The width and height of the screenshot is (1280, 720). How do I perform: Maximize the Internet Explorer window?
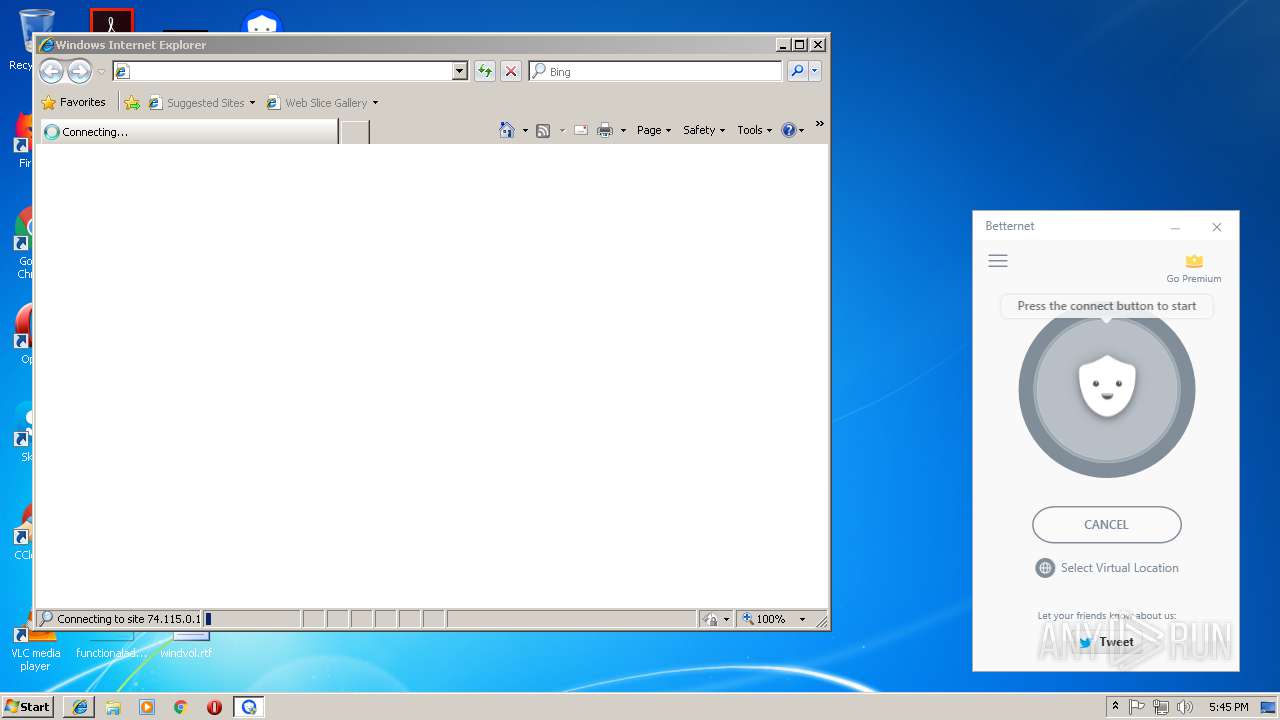tap(799, 45)
